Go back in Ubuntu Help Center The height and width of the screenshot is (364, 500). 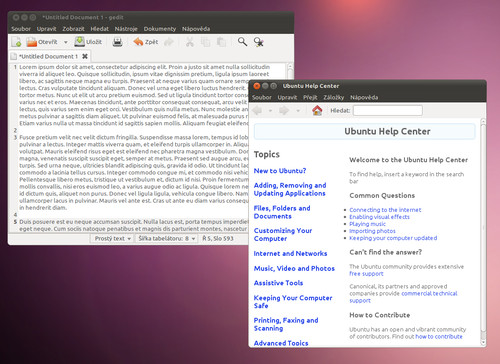tap(257, 110)
